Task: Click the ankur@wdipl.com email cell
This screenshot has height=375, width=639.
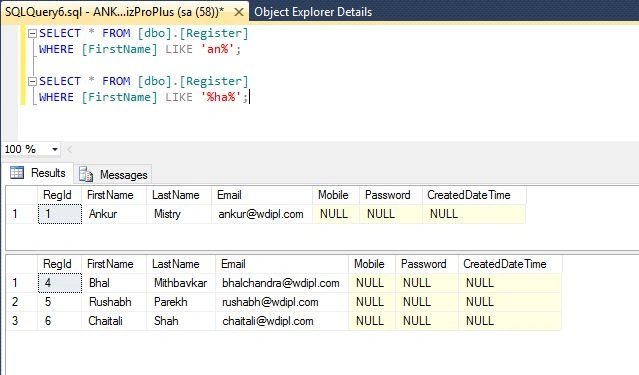Action: coord(262,214)
